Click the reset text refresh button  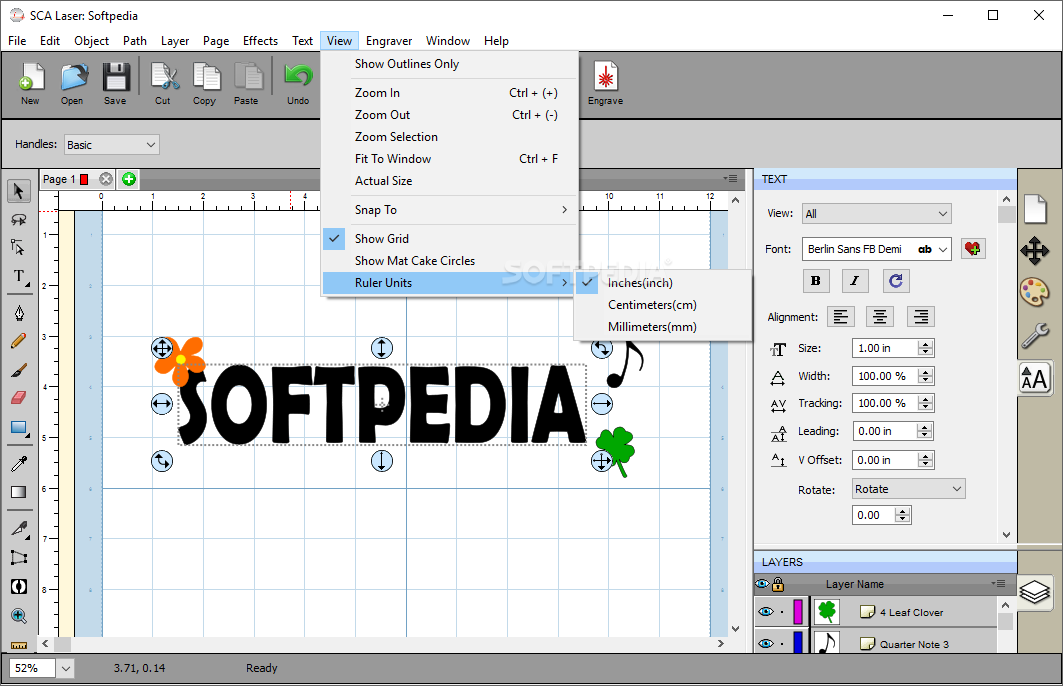click(x=896, y=281)
